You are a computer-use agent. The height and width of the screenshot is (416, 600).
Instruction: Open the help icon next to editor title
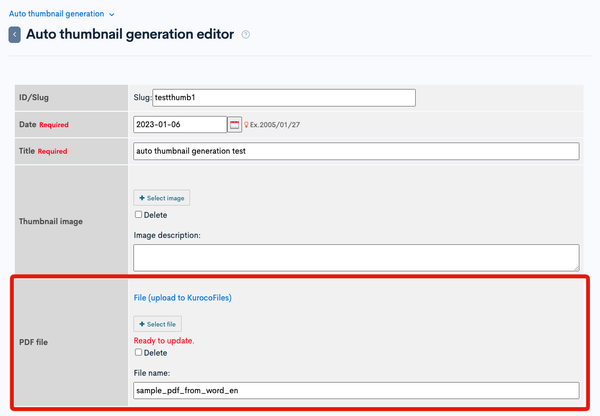coord(246,34)
